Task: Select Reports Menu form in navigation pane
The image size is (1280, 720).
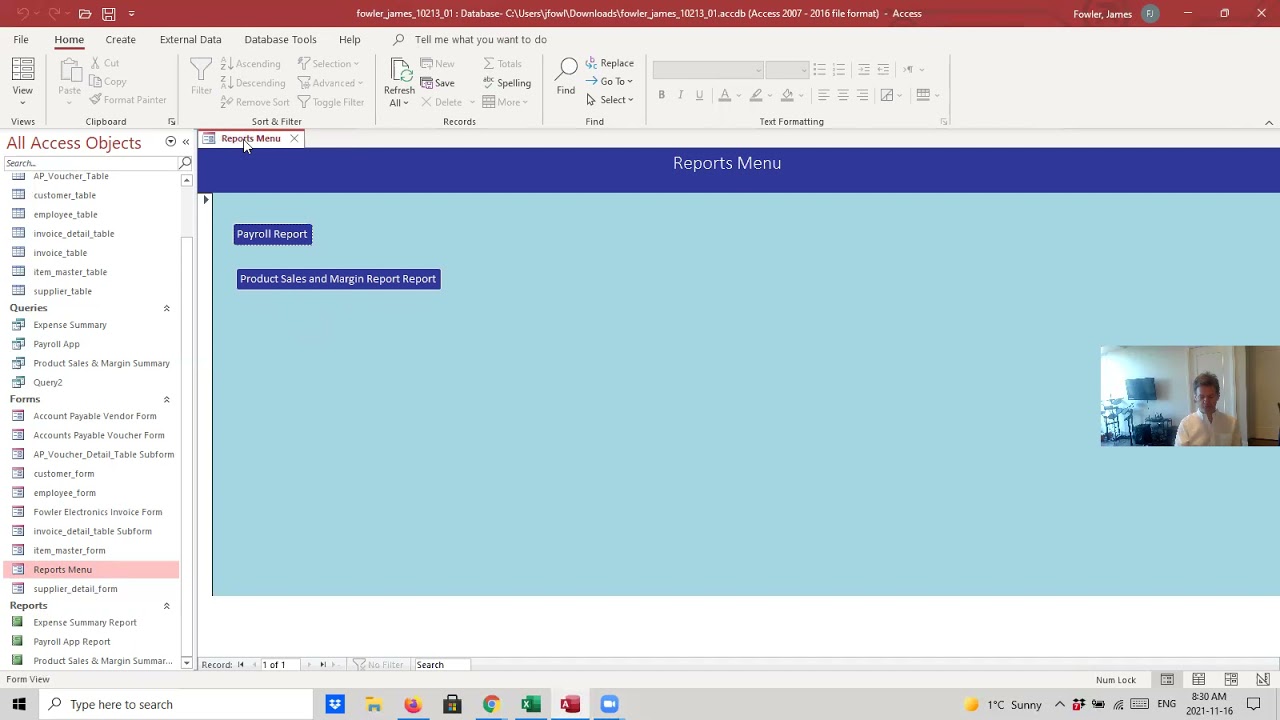Action: point(90,570)
